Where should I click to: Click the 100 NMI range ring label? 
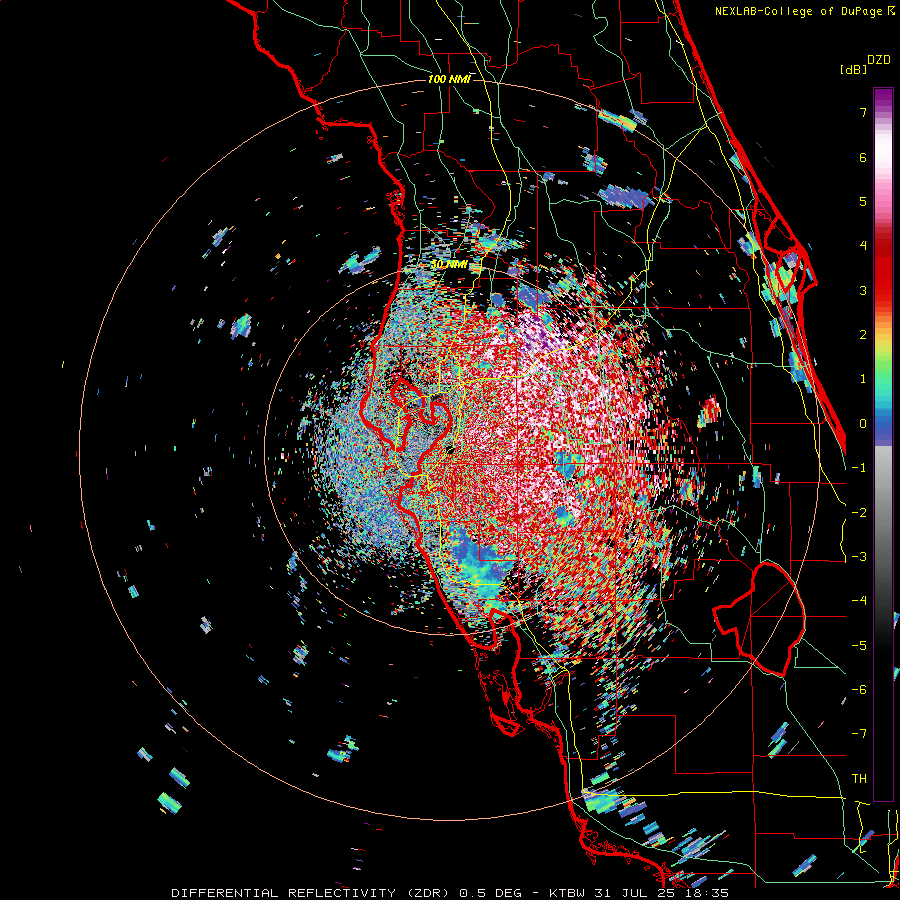click(x=449, y=79)
